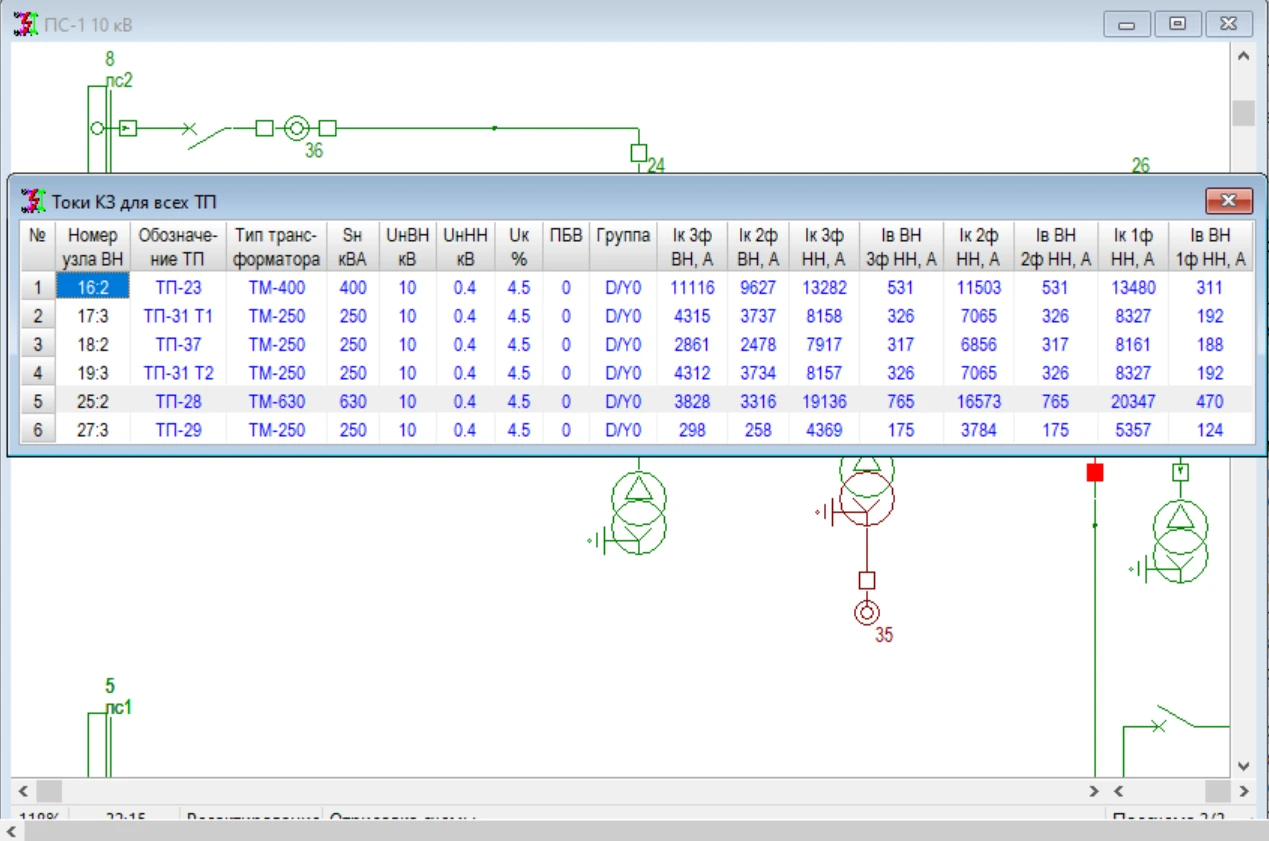The height and width of the screenshot is (841, 1269).
Task: Select the highlighted 16:2 node cell
Action: click(92, 288)
